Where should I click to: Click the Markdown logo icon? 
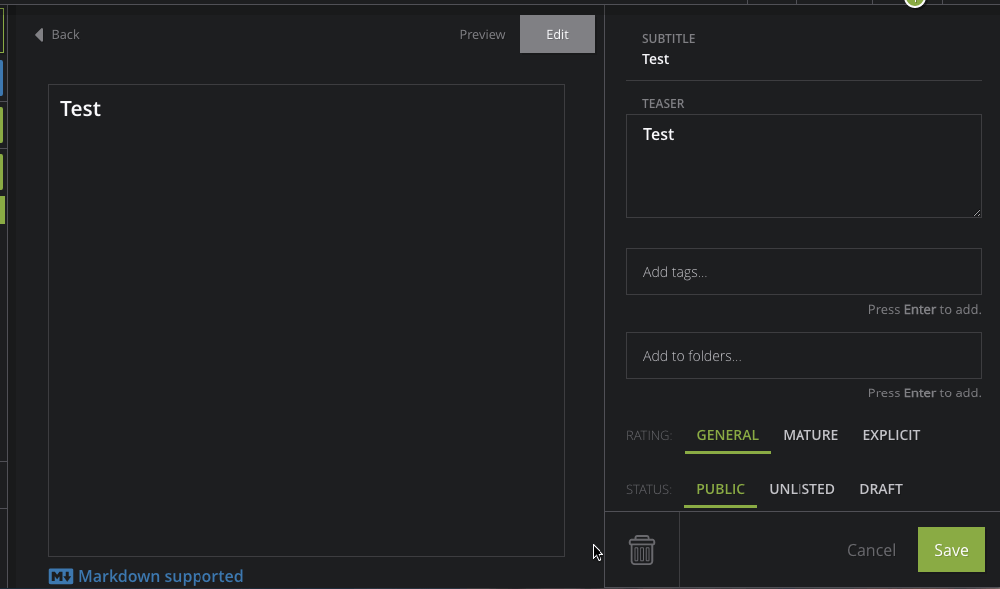pos(61,577)
